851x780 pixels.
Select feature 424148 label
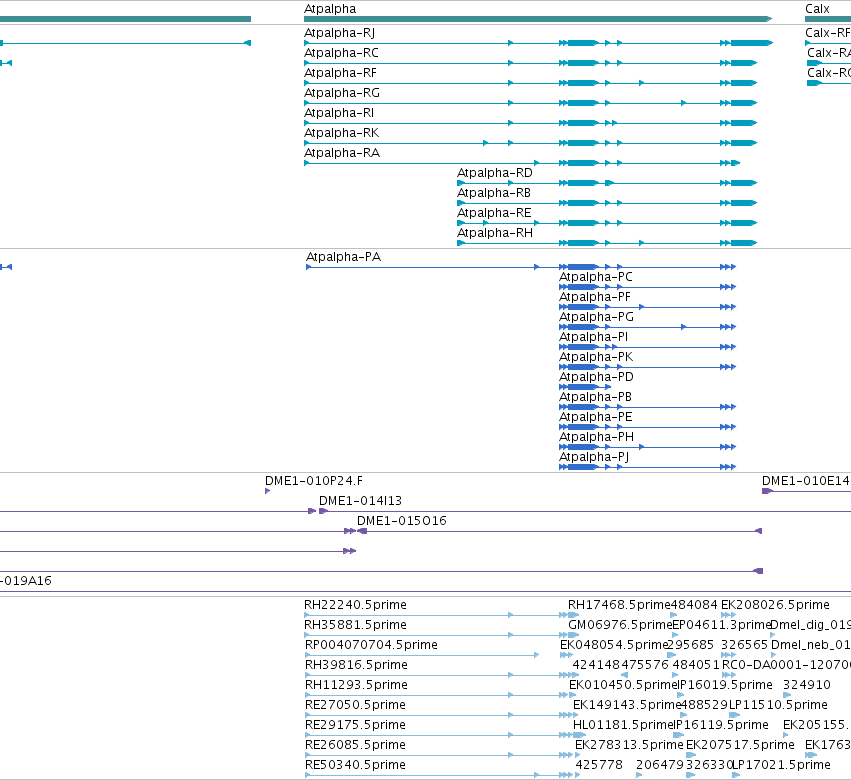[596, 665]
